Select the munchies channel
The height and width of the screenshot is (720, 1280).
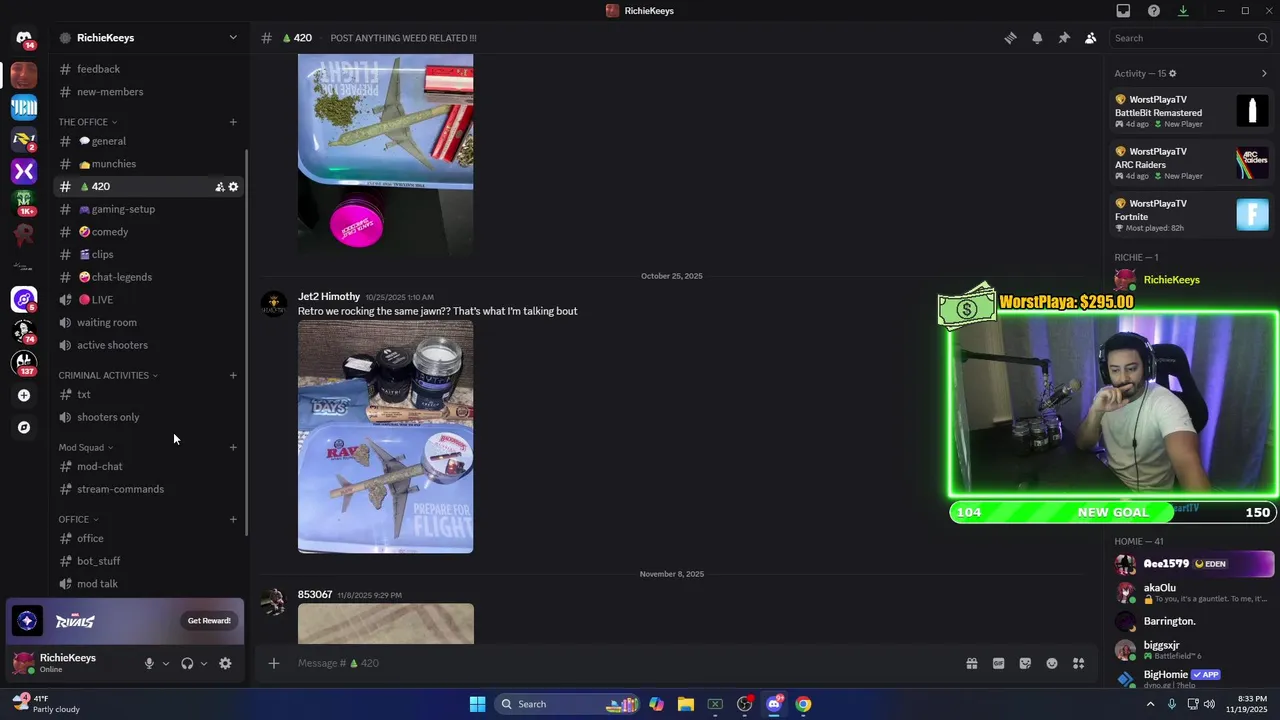pos(149,164)
